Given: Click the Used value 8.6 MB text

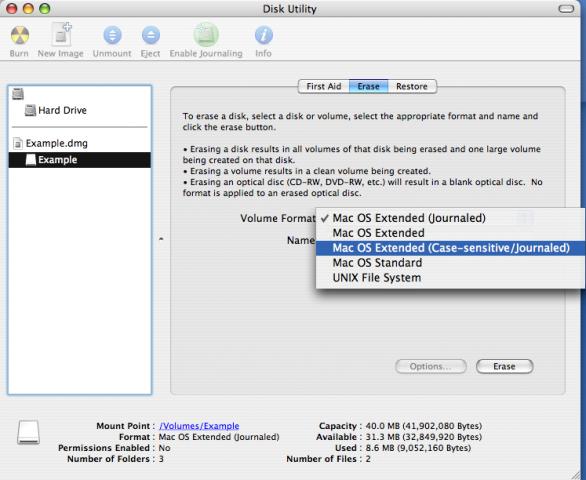Looking at the screenshot, I should (x=418, y=448).
